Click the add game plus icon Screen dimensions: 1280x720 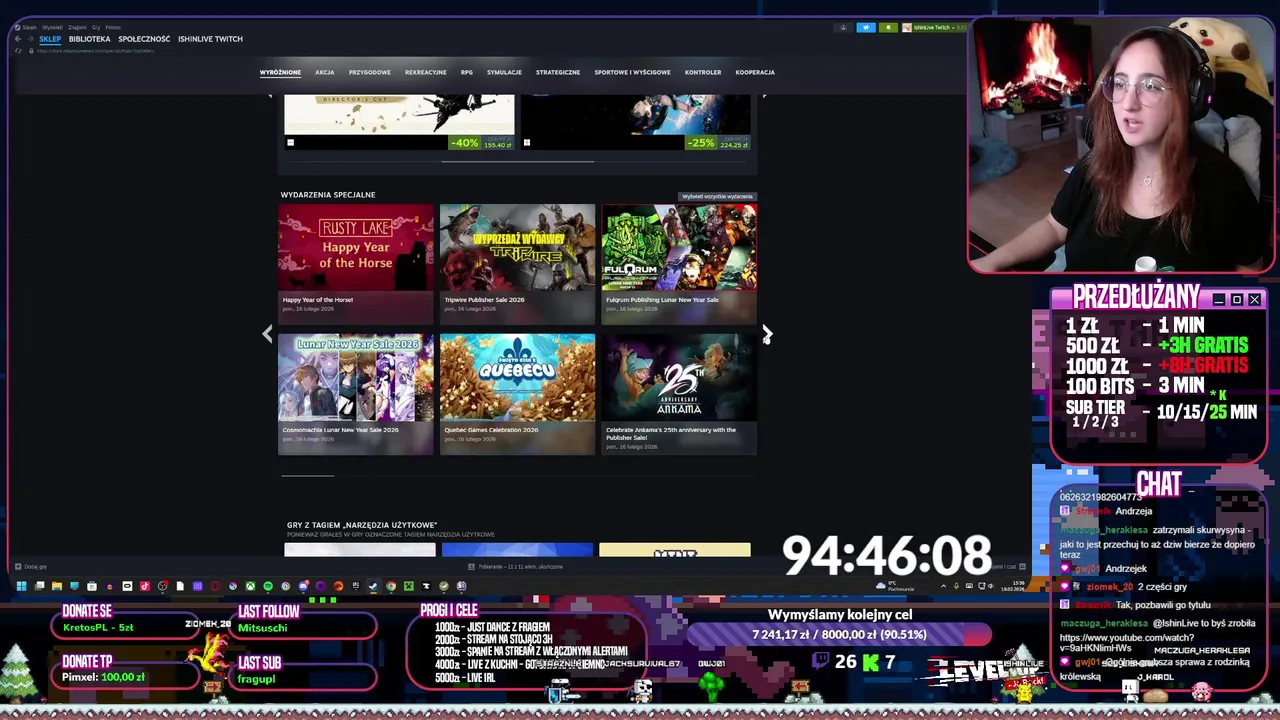(x=17, y=566)
